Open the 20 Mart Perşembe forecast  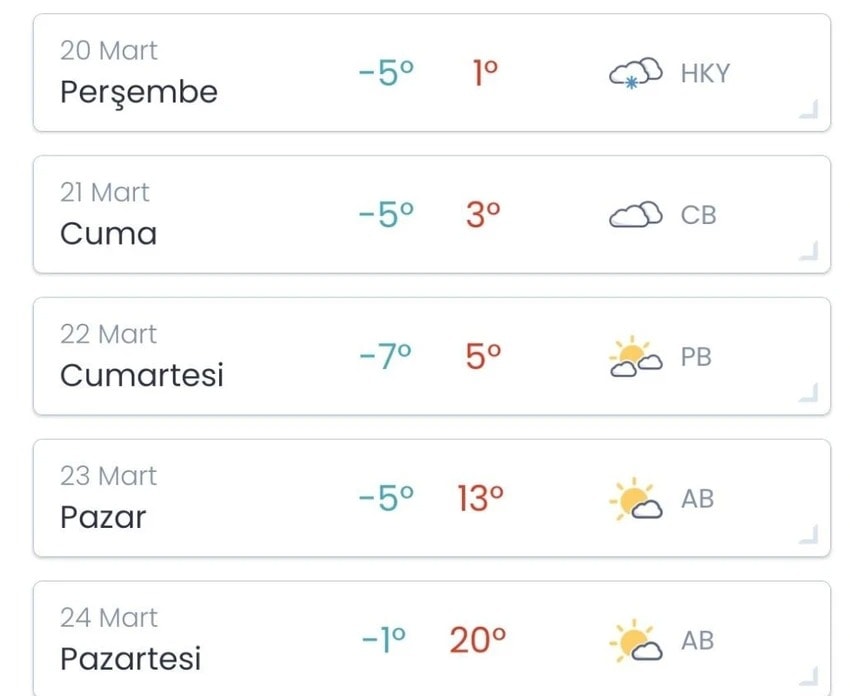coord(432,73)
